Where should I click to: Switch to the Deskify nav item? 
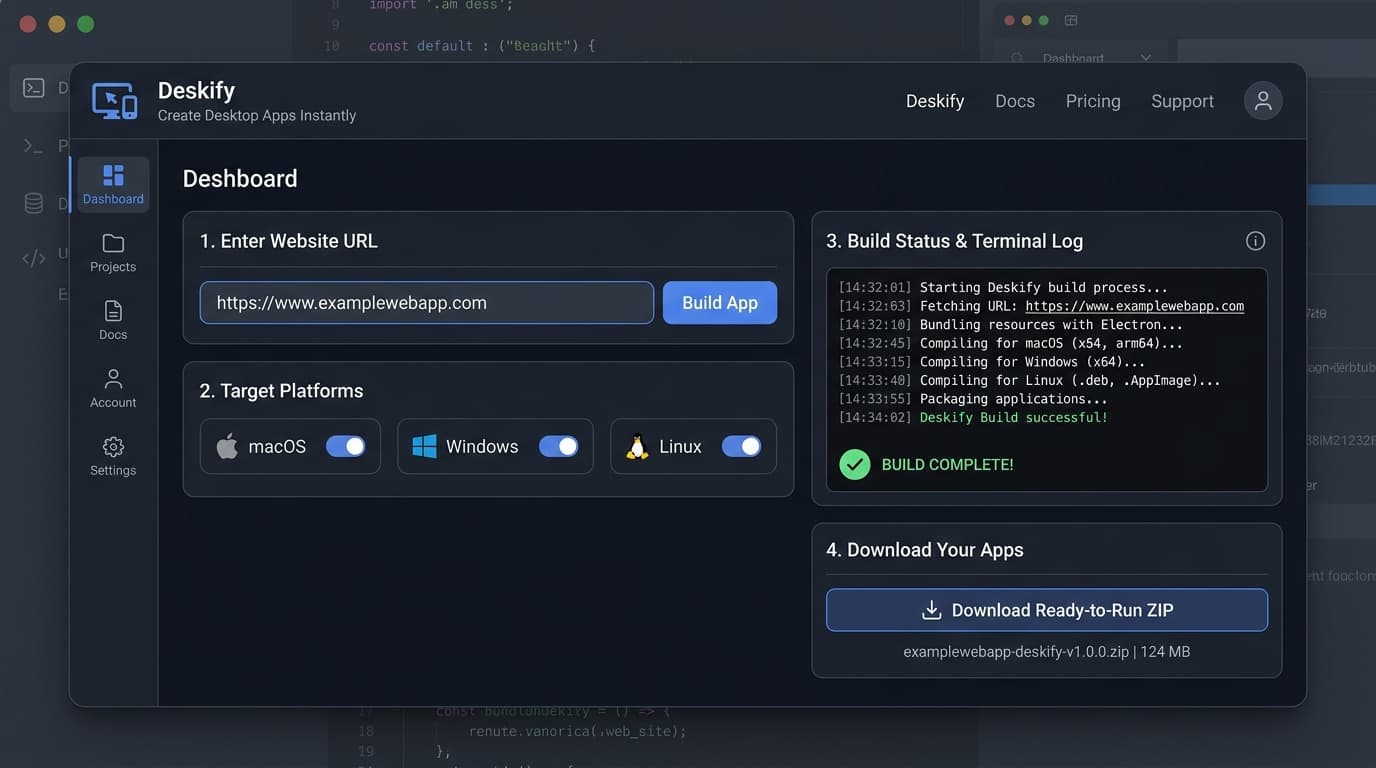pos(935,101)
